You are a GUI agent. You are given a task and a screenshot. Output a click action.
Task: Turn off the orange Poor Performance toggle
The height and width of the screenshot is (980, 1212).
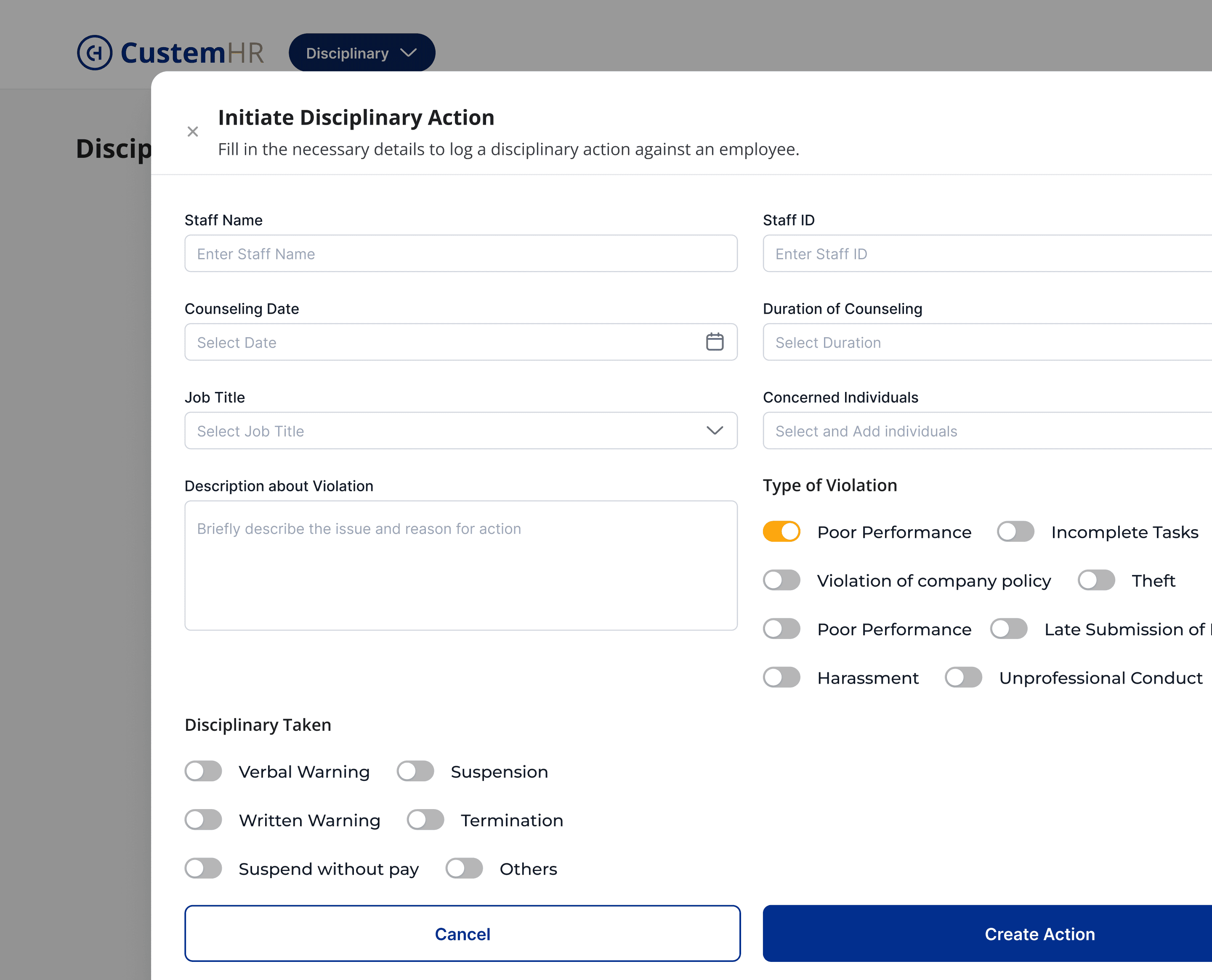tap(781, 532)
